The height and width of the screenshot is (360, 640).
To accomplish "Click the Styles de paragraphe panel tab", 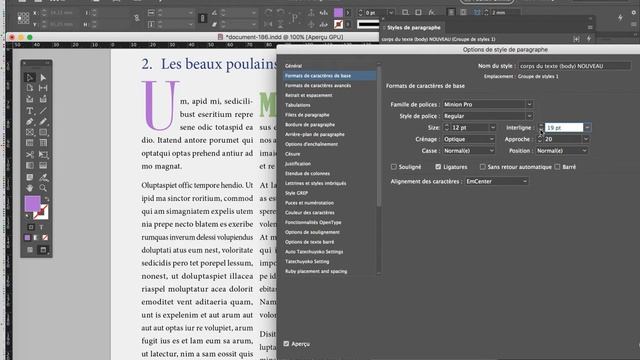I will pyautogui.click(x=413, y=27).
